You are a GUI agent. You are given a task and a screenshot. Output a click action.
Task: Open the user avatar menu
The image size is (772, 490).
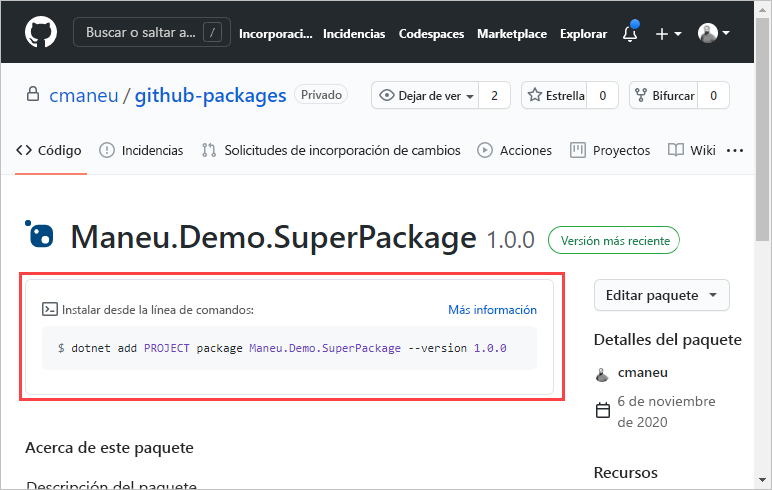(713, 33)
